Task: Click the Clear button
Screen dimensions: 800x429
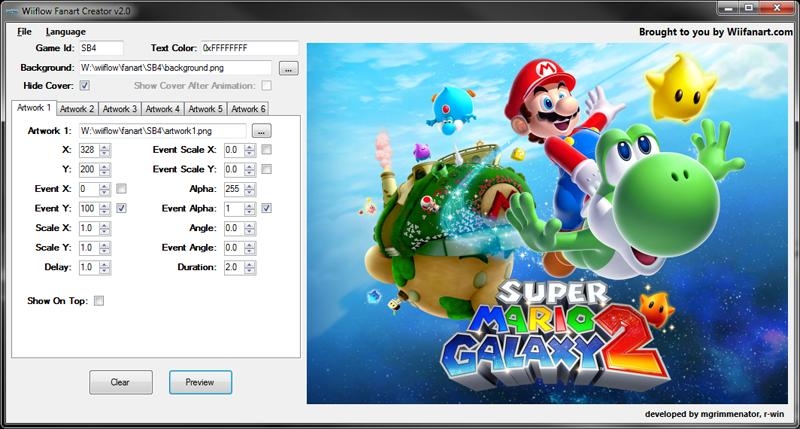Action: pos(120,382)
